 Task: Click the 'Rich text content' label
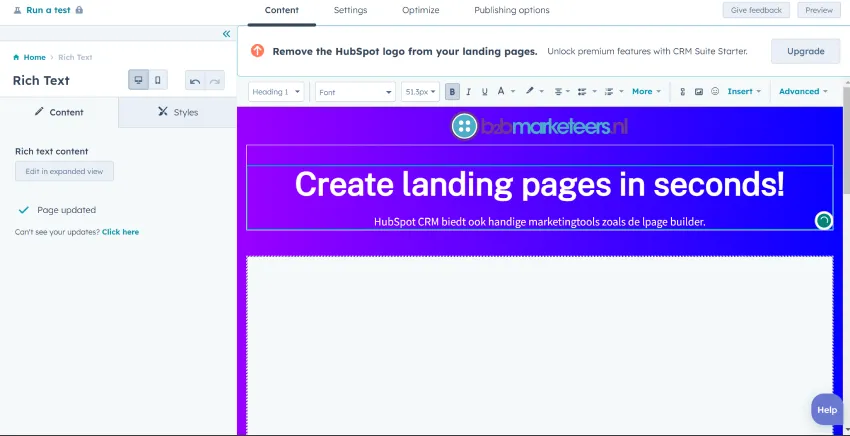tap(51, 151)
